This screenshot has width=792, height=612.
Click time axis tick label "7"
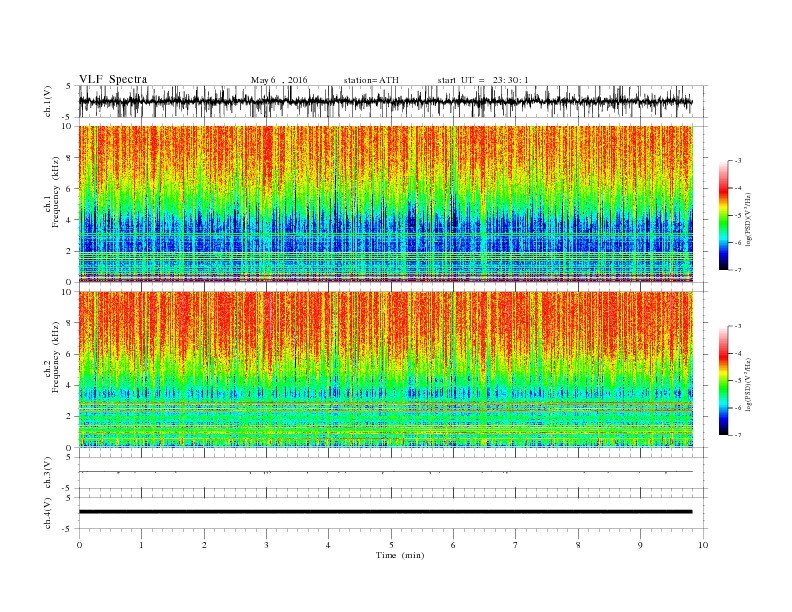click(516, 545)
